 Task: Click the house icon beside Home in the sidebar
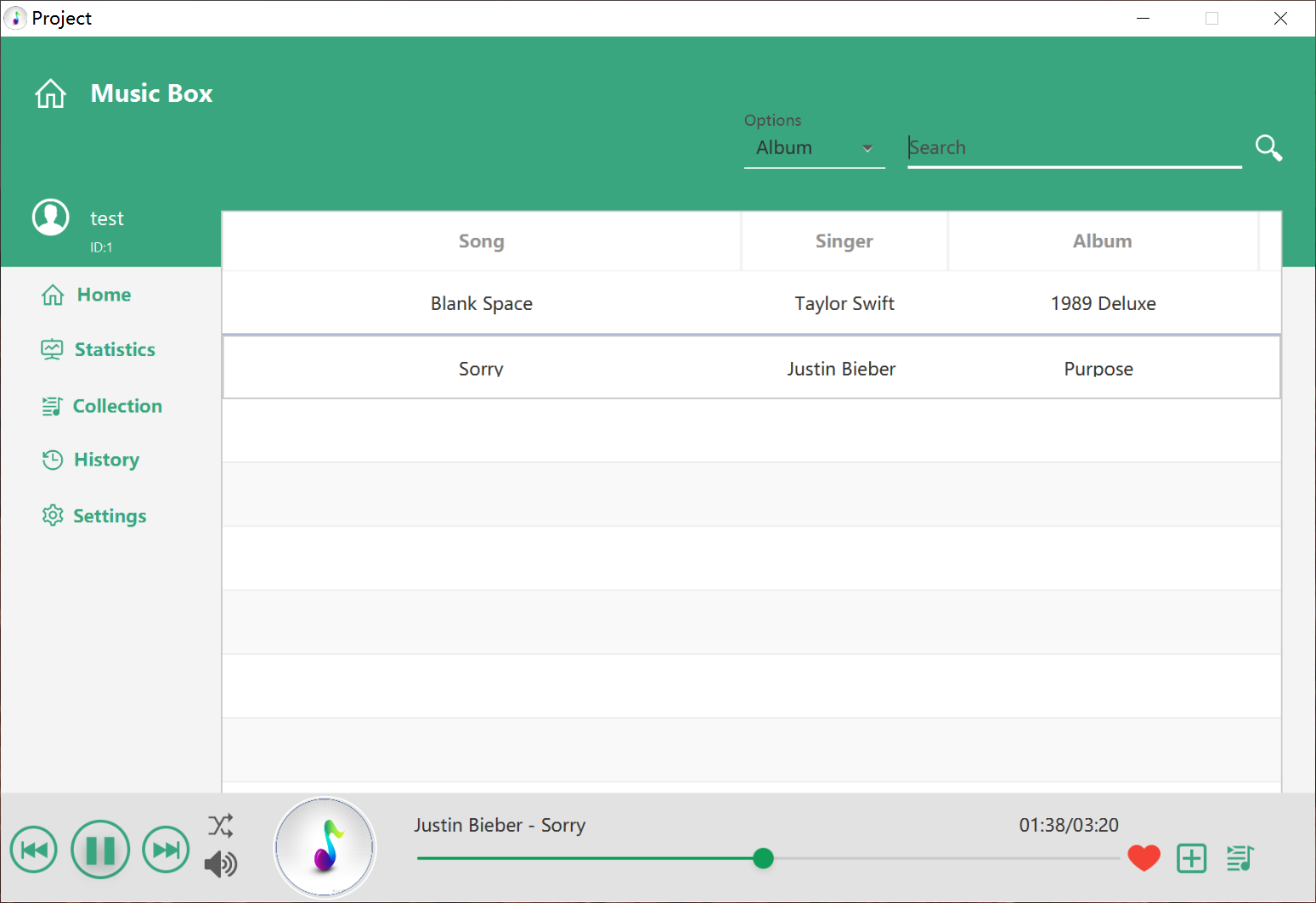[x=53, y=295]
